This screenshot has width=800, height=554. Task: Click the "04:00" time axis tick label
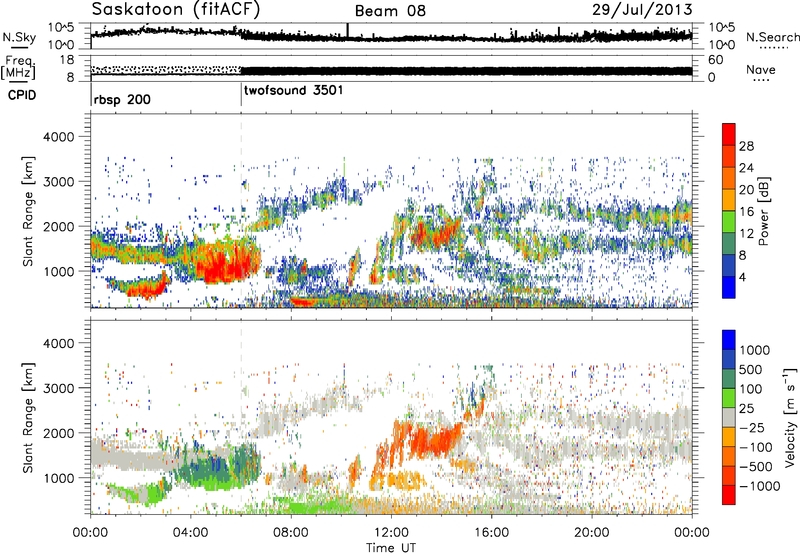(190, 533)
